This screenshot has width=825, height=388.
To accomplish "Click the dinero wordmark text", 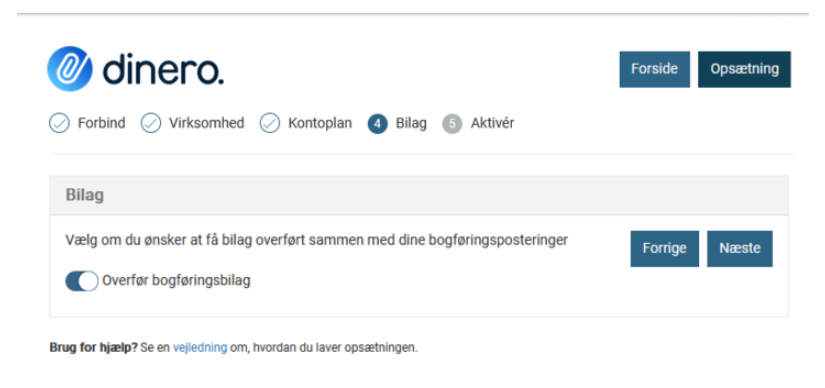I will pos(164,70).
